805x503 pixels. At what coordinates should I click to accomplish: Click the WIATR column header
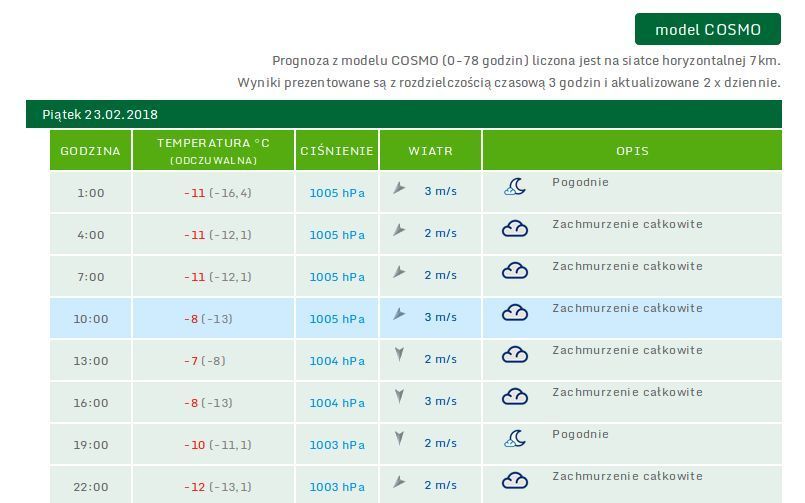click(430, 150)
